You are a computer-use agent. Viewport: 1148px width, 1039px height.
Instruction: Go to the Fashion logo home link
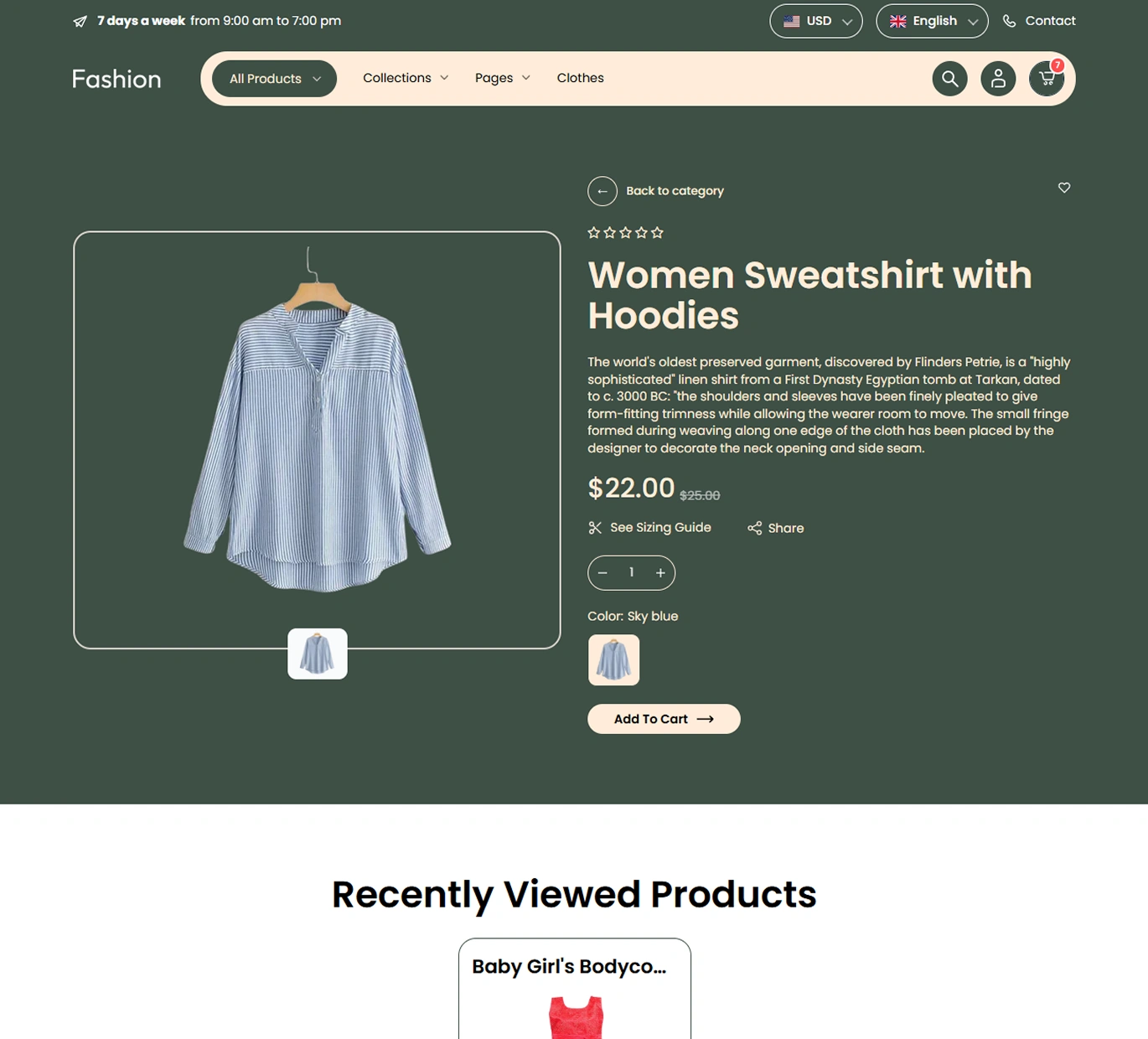[116, 79]
